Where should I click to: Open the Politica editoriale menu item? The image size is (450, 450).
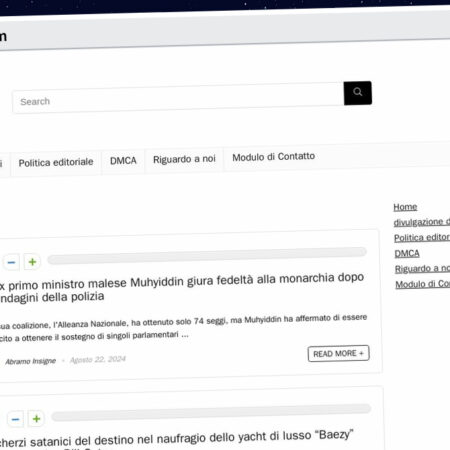pos(56,162)
